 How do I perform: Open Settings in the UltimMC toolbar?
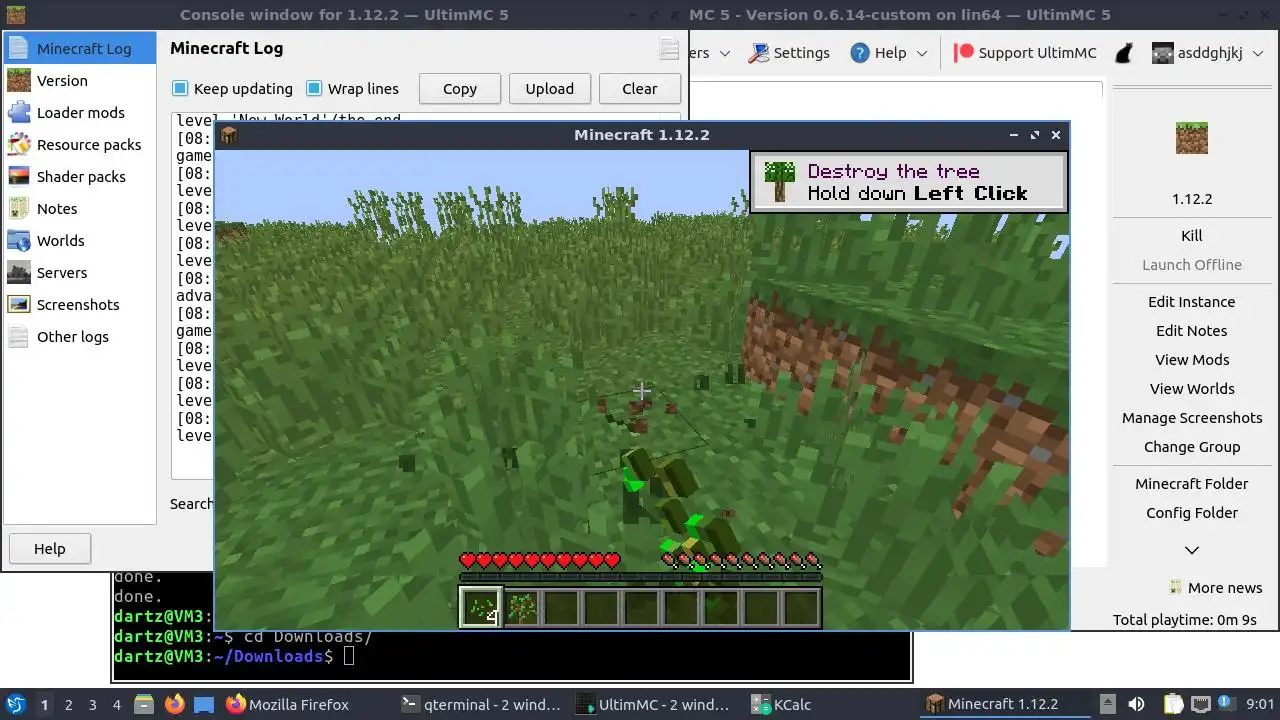coord(789,53)
